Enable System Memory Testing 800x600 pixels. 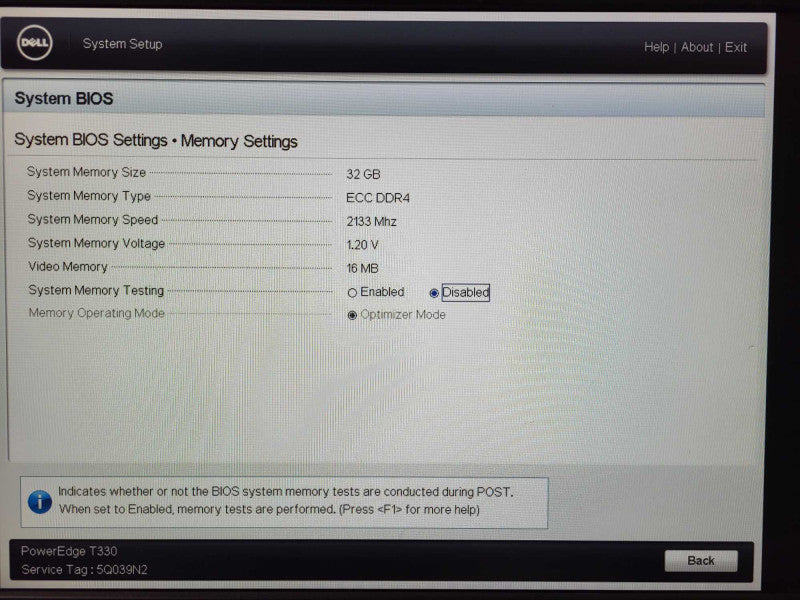click(352, 293)
